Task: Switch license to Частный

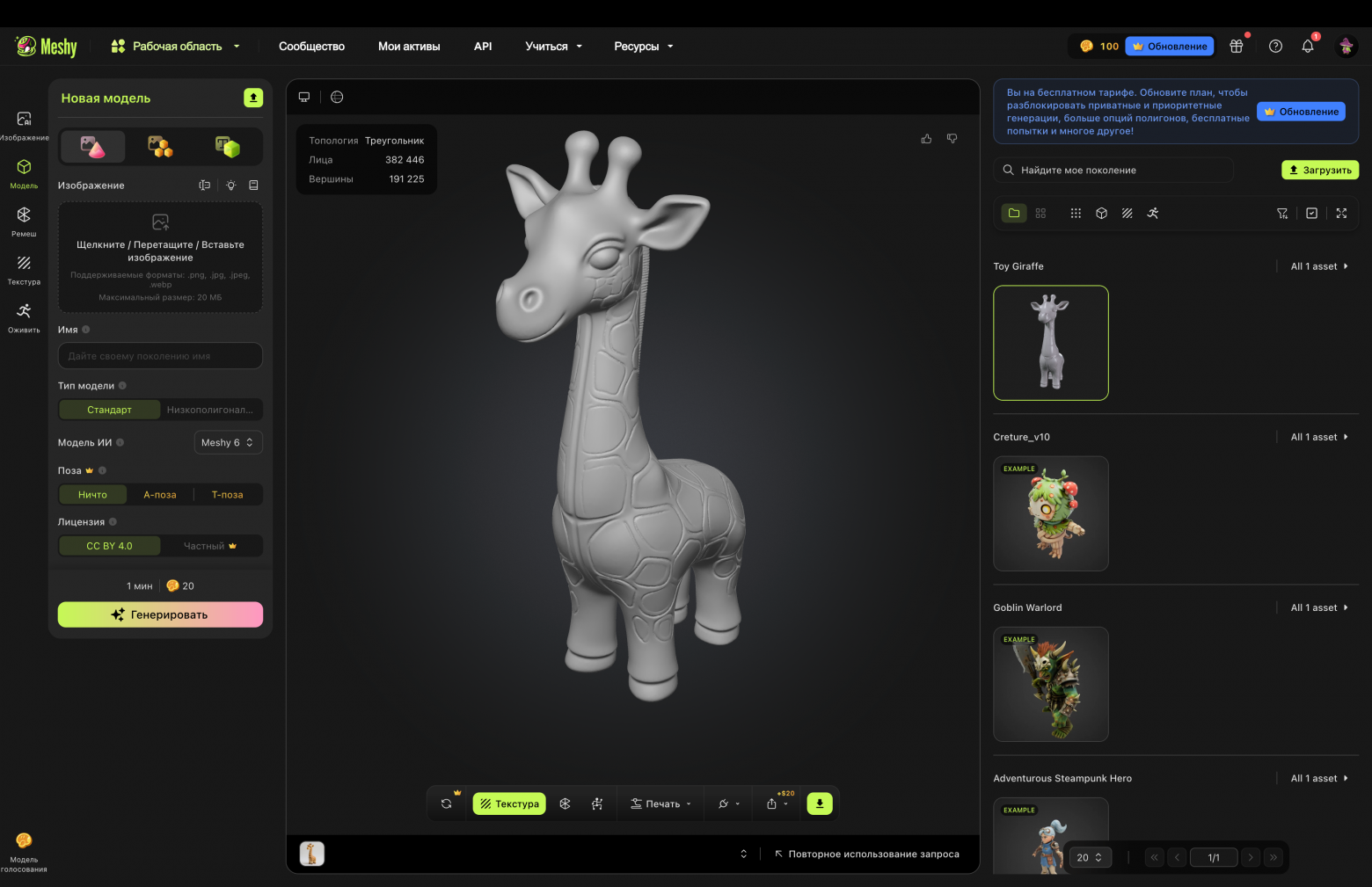Action: pyautogui.click(x=209, y=545)
